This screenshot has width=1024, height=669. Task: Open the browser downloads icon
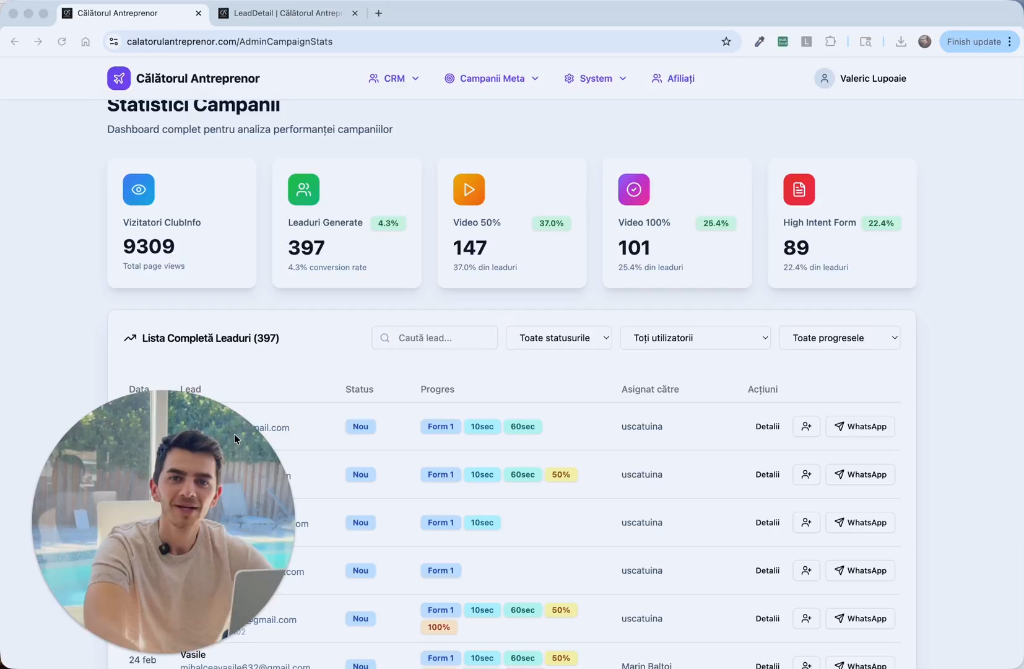click(901, 42)
